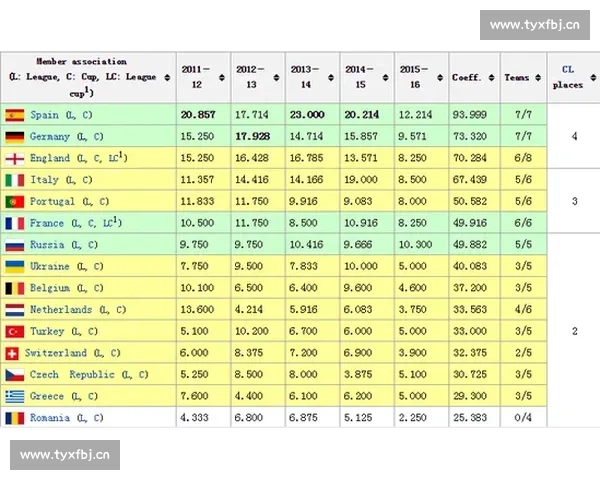Click the Switzerland flag icon
600x480 pixels.
click(x=15, y=353)
